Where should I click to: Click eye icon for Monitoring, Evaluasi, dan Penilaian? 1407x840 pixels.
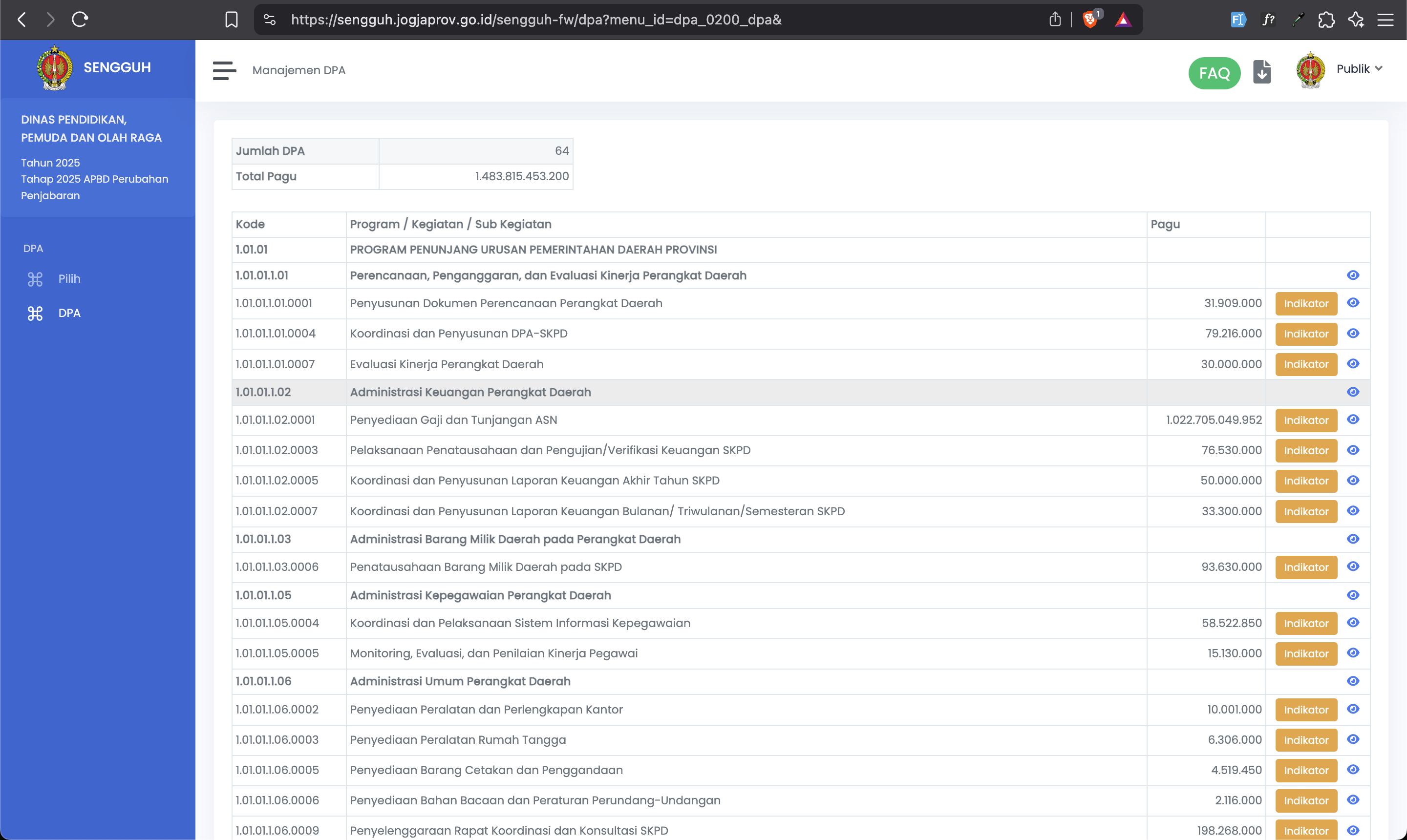1353,653
